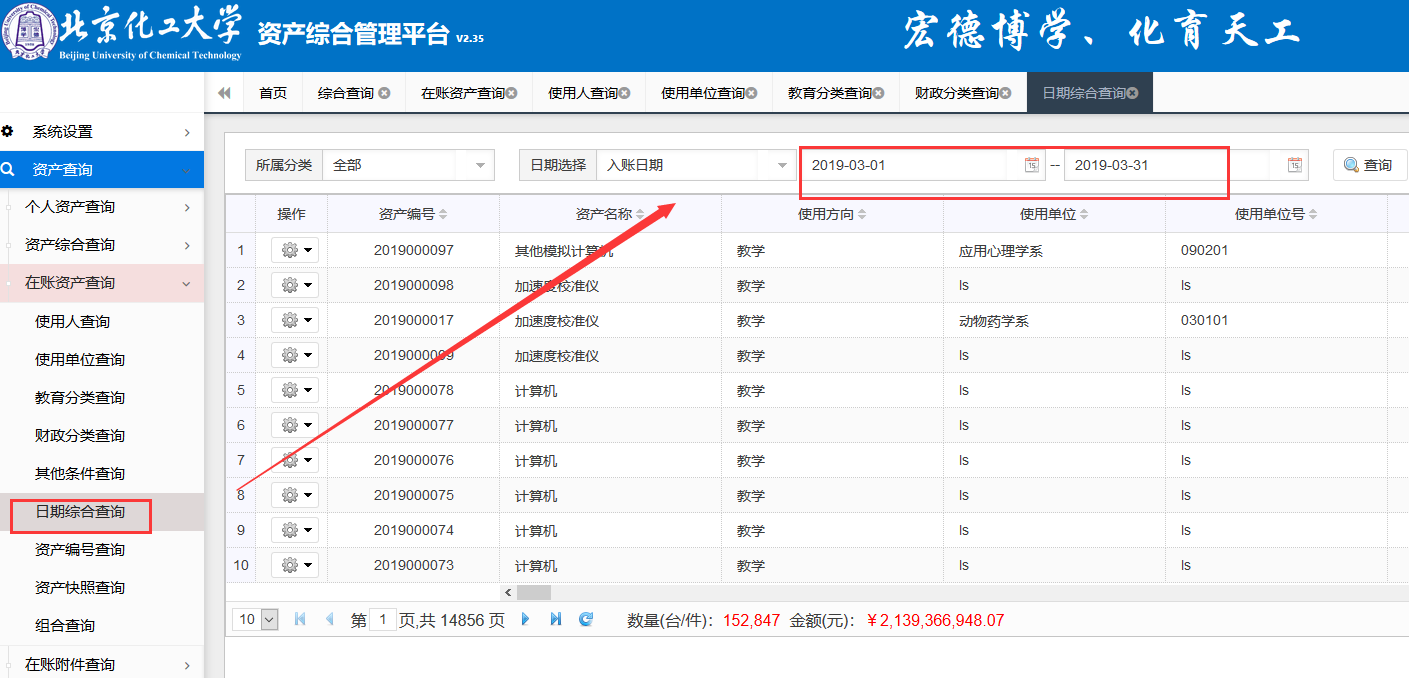The height and width of the screenshot is (678, 1409).
Task: Go to the next page arrow
Action: (x=525, y=620)
